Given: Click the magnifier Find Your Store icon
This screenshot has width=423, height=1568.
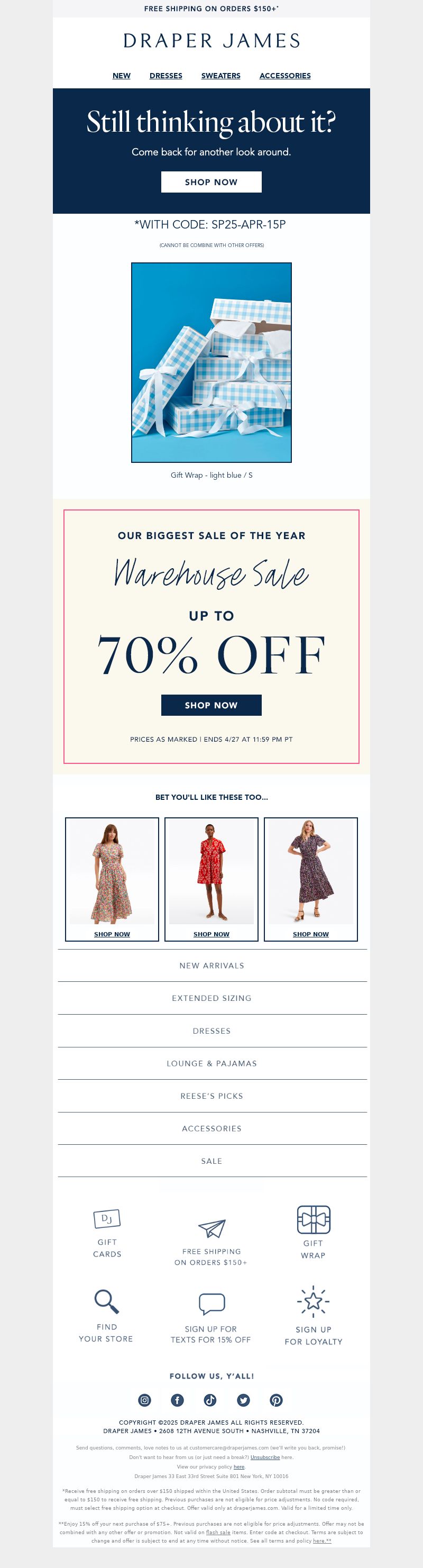Looking at the screenshot, I should pyautogui.click(x=106, y=1301).
